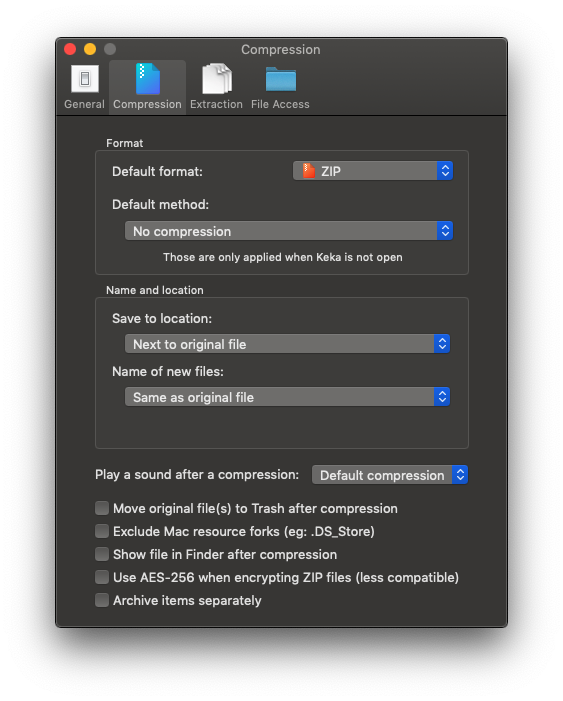The image size is (563, 701).
Task: Check Show file in Finder after compression
Action: tap(102, 554)
